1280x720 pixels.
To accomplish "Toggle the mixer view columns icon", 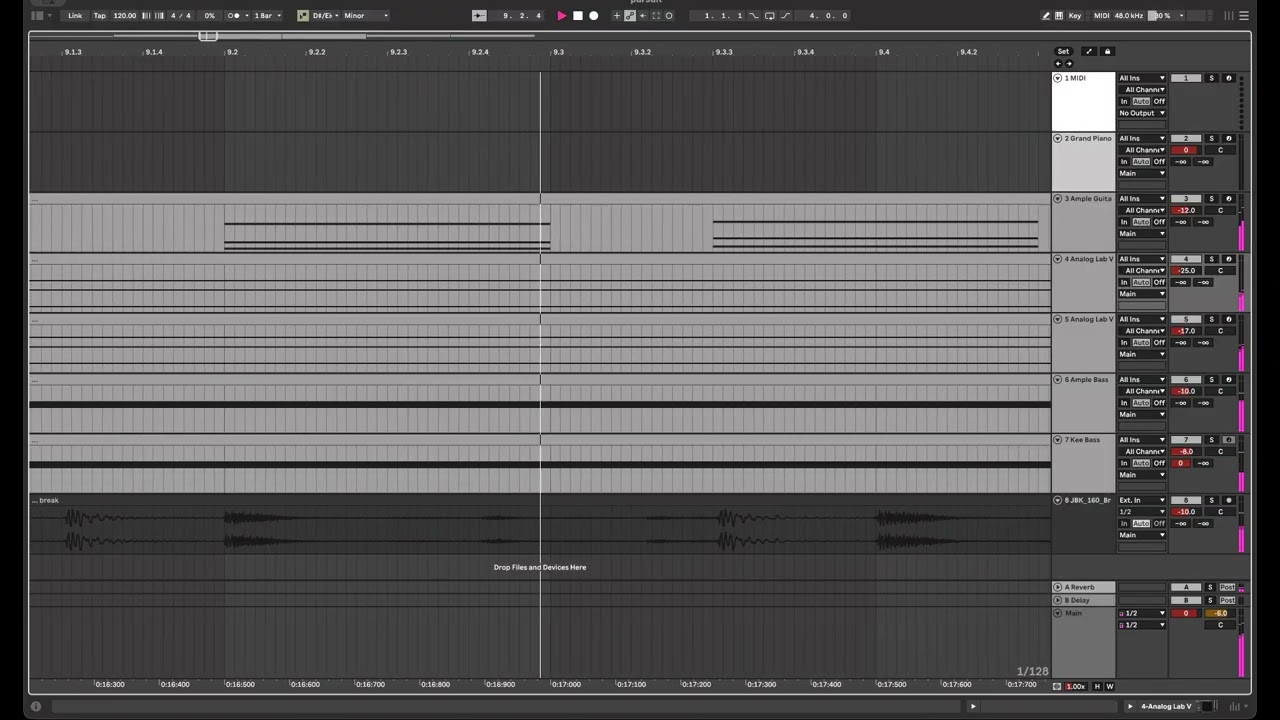I will 1229,16.
